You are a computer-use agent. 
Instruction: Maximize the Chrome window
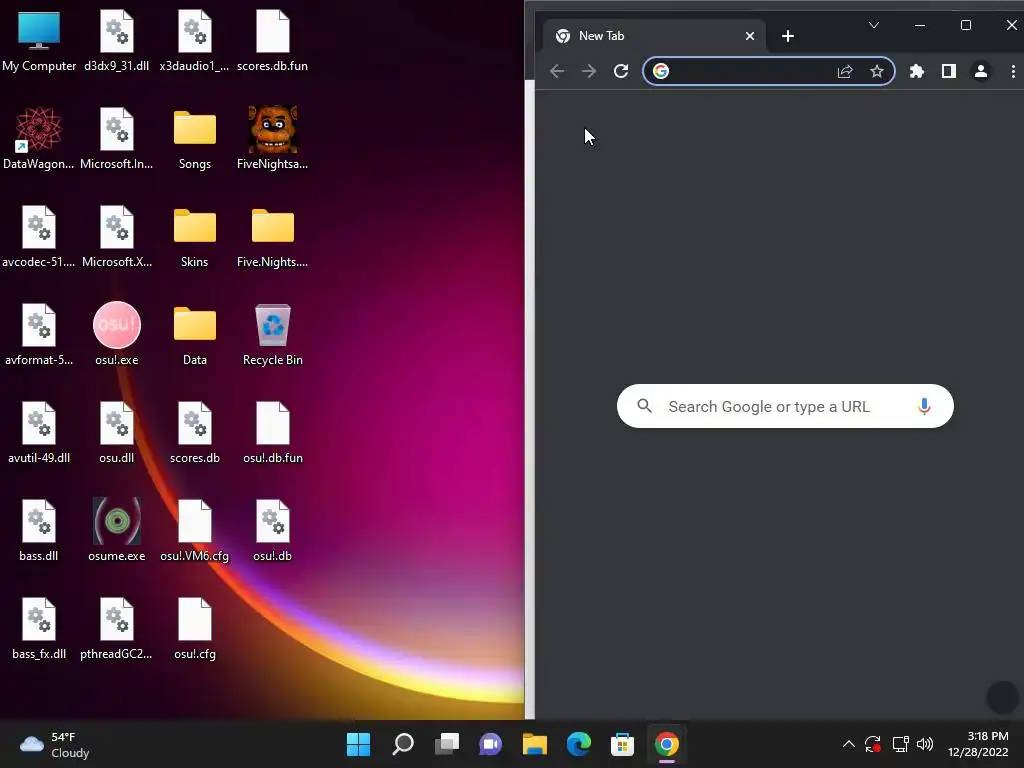coord(965,25)
